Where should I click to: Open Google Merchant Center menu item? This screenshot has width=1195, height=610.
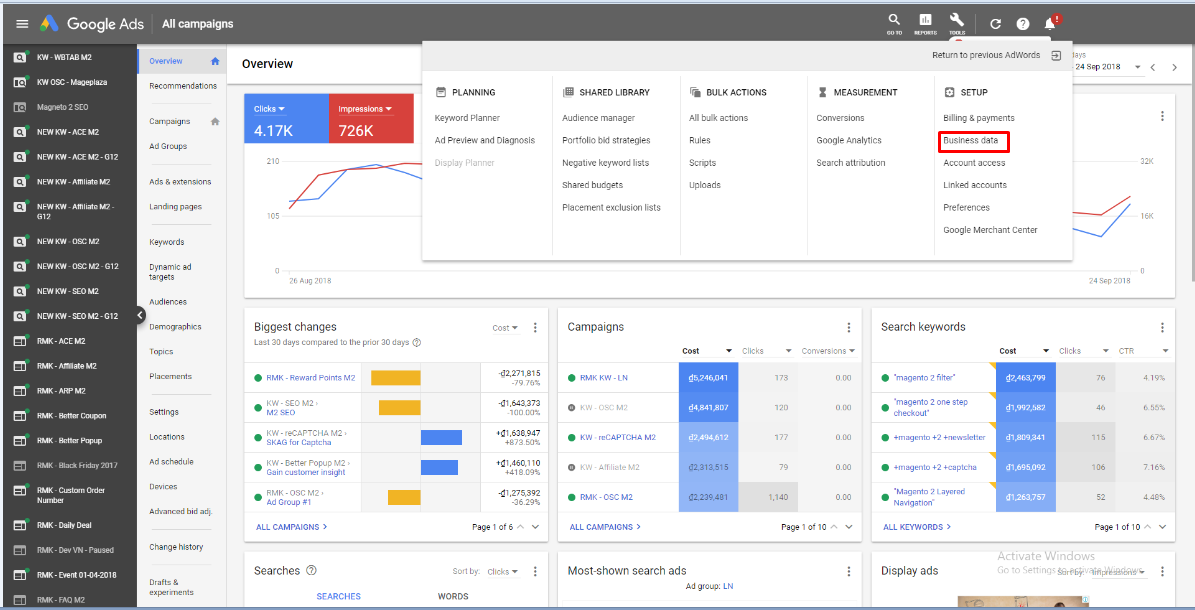point(990,230)
